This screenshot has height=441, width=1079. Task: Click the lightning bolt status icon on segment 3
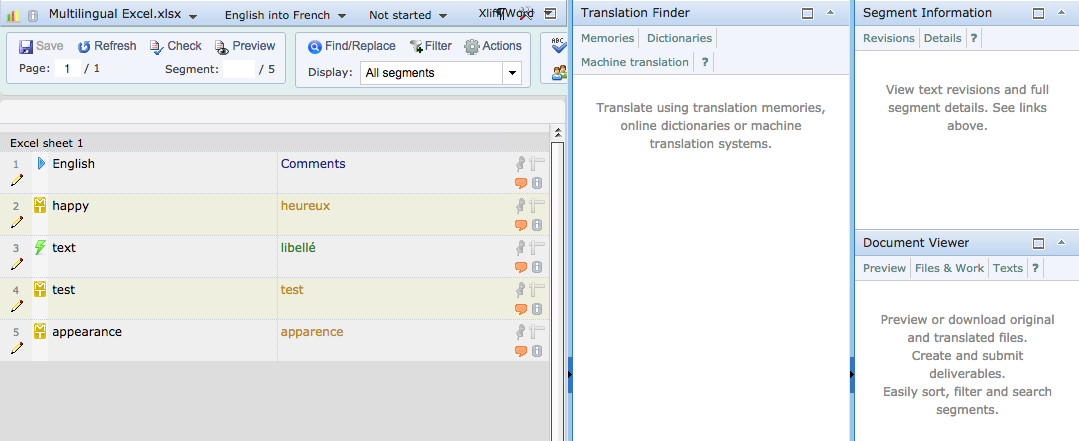[40, 248]
